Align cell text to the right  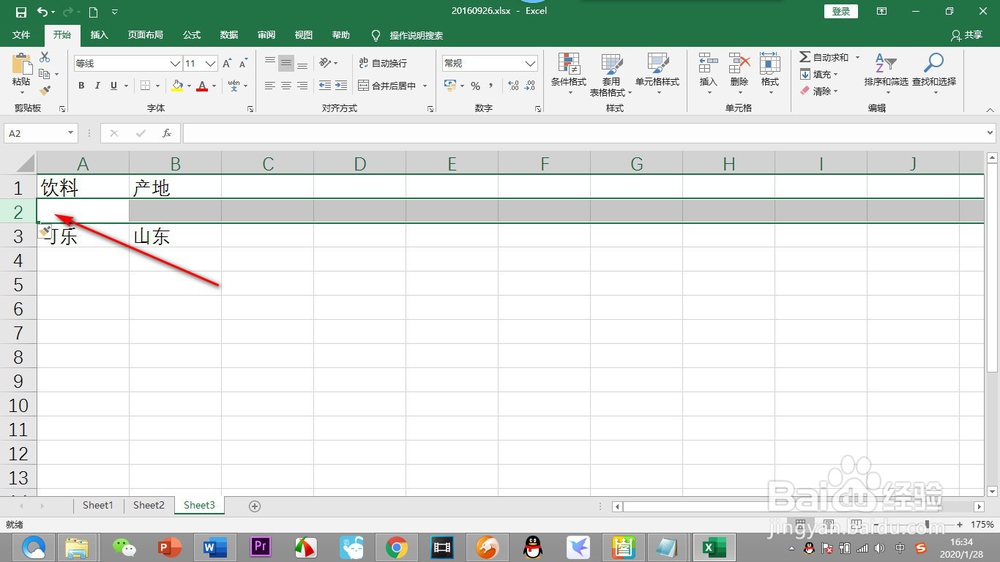pyautogui.click(x=302, y=85)
